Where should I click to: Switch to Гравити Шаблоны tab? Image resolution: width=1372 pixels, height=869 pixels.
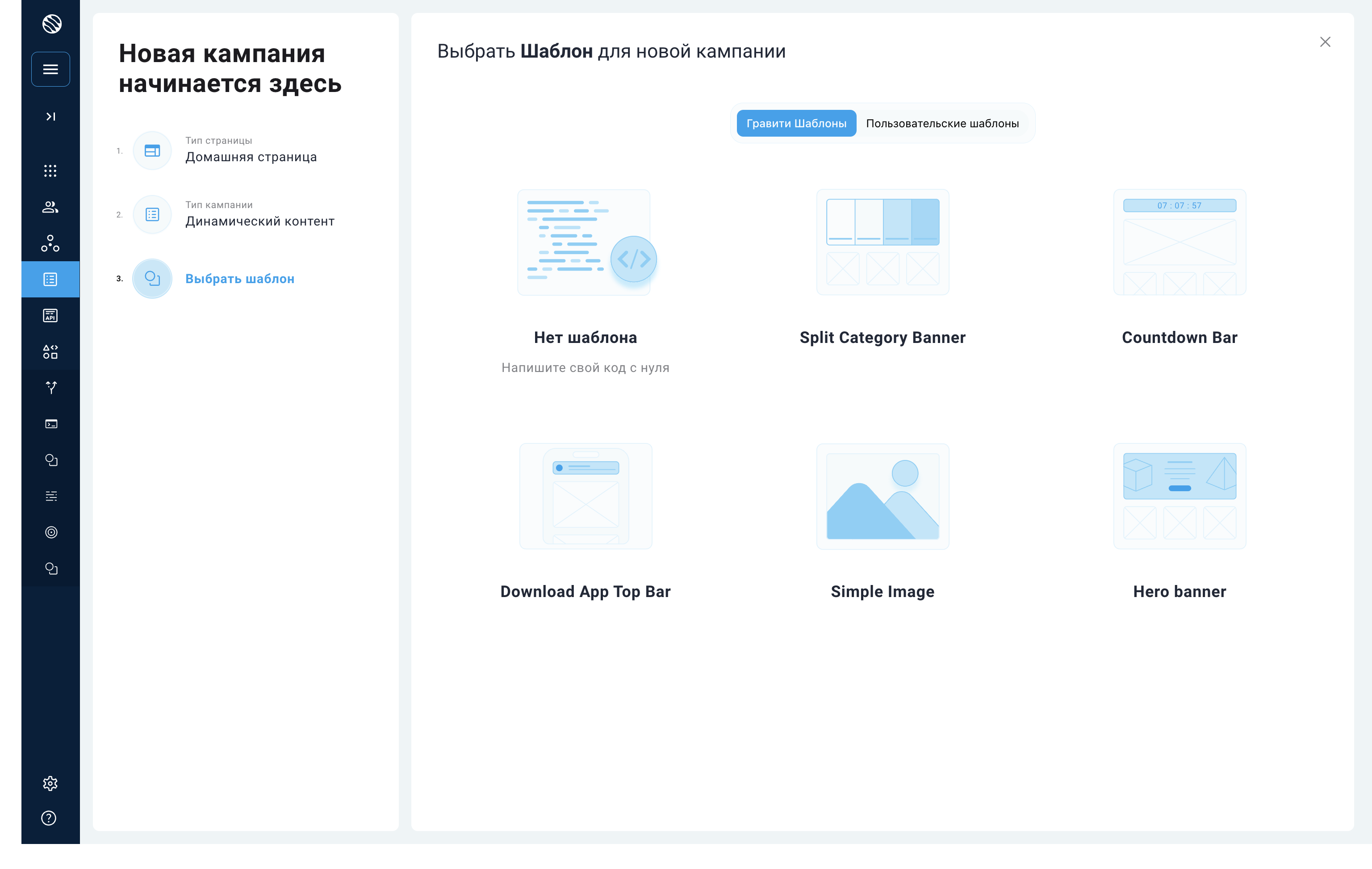(x=796, y=124)
